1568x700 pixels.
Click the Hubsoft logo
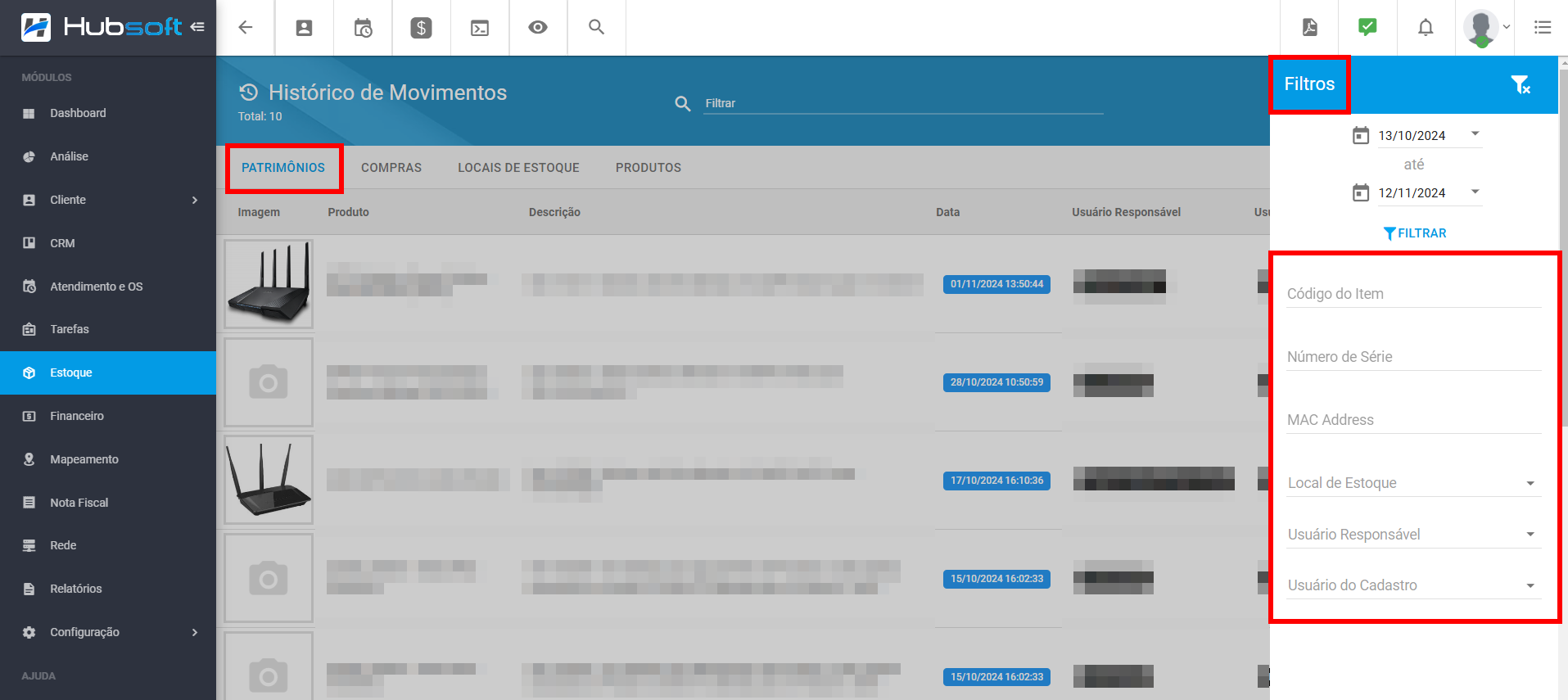coord(101,27)
